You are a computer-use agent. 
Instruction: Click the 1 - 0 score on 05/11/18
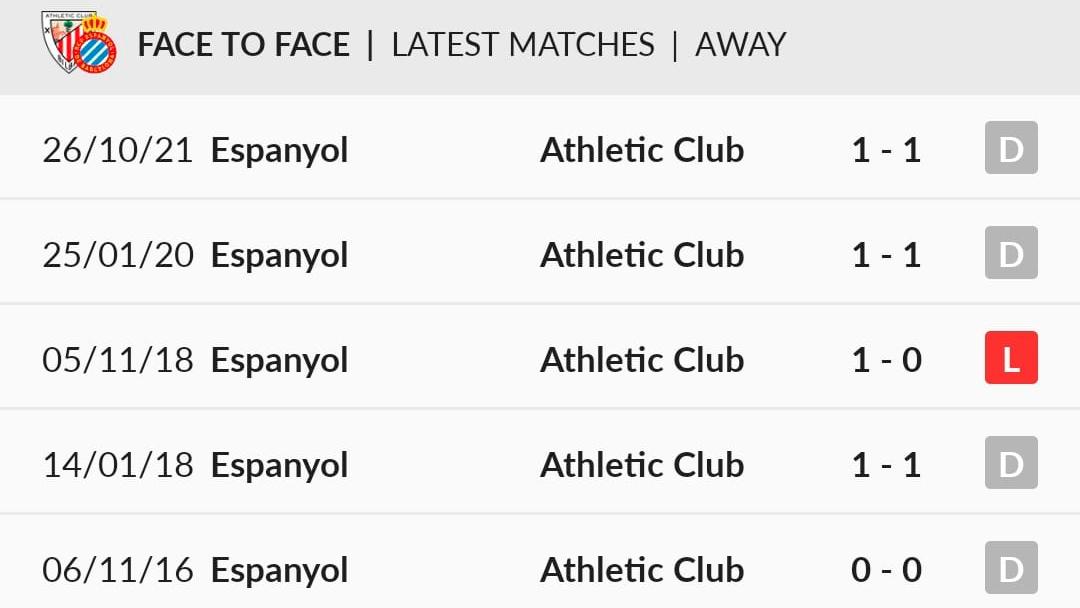(x=886, y=360)
